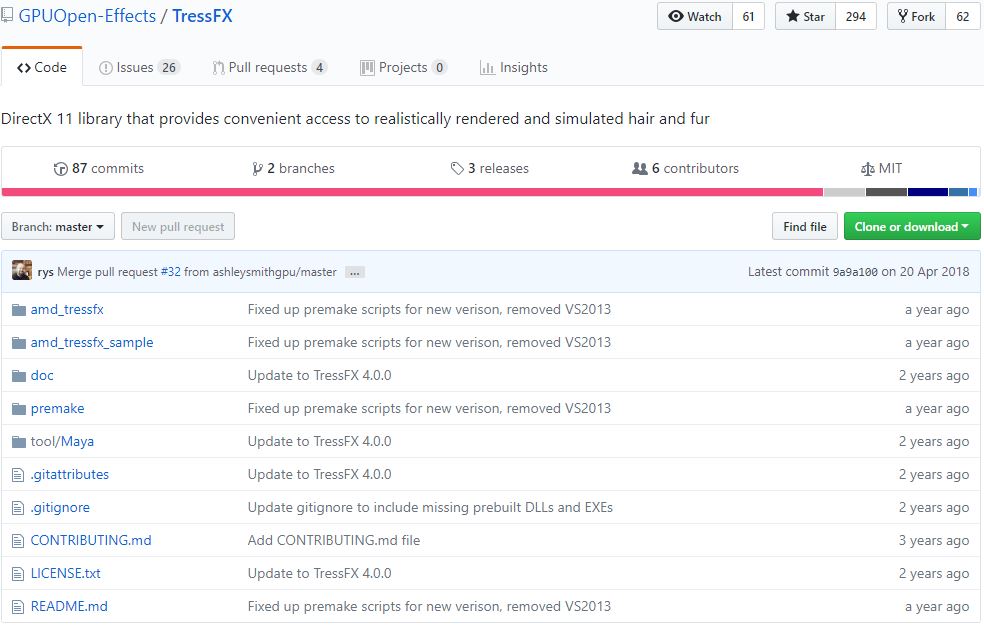
Task: Go to the Insights tab
Action: (513, 67)
